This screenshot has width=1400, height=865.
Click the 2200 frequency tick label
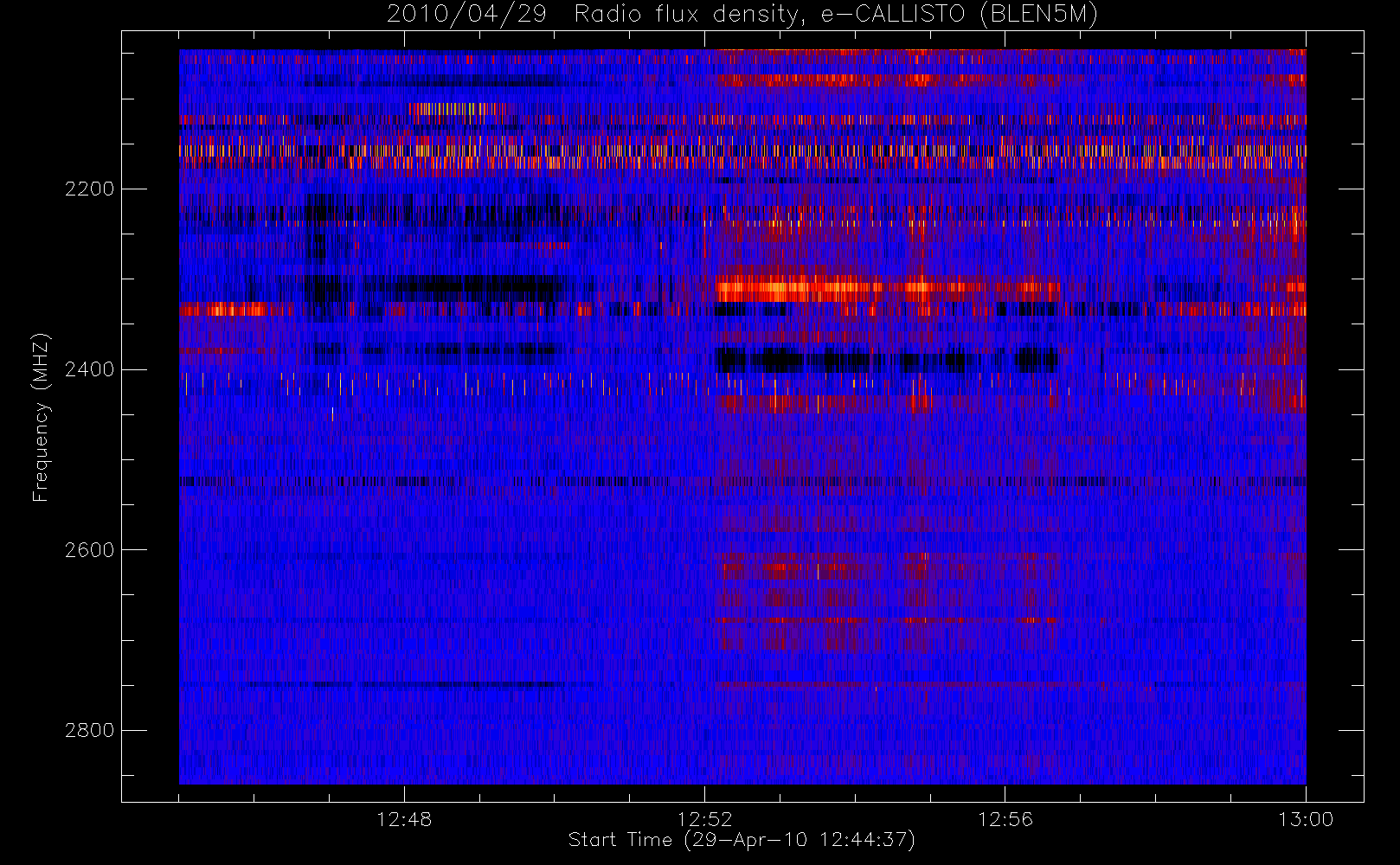89,189
